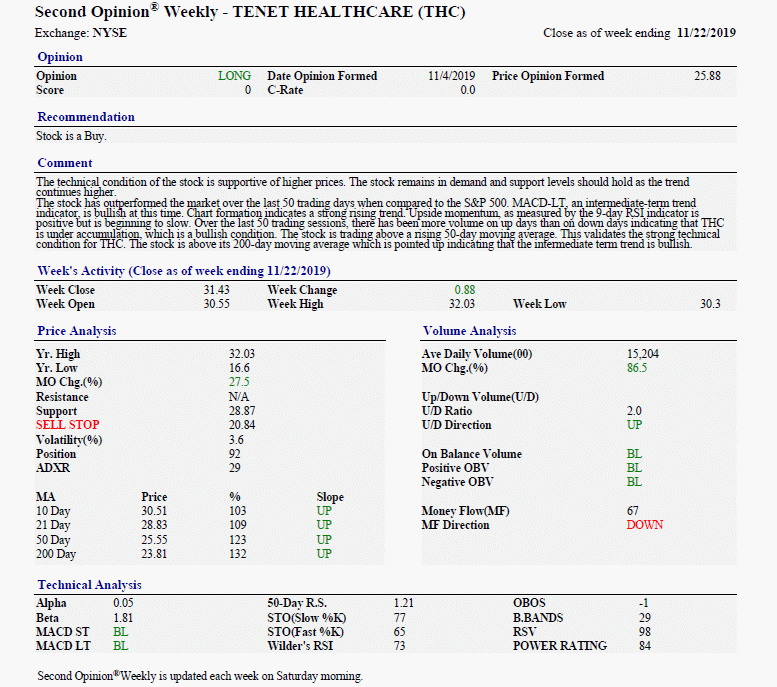
Task: Select the Beta value 1.81
Action: tap(123, 618)
